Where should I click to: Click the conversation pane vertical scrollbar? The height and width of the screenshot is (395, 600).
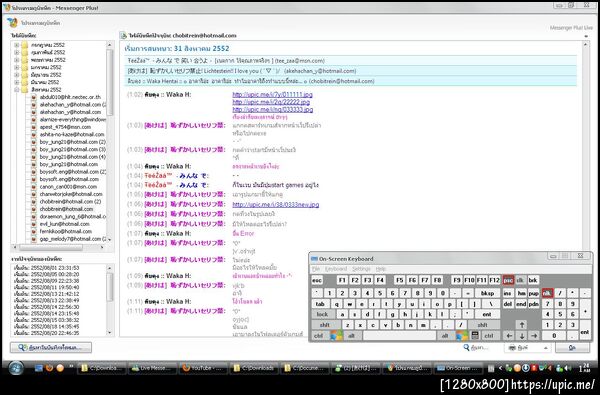[x=585, y=145]
